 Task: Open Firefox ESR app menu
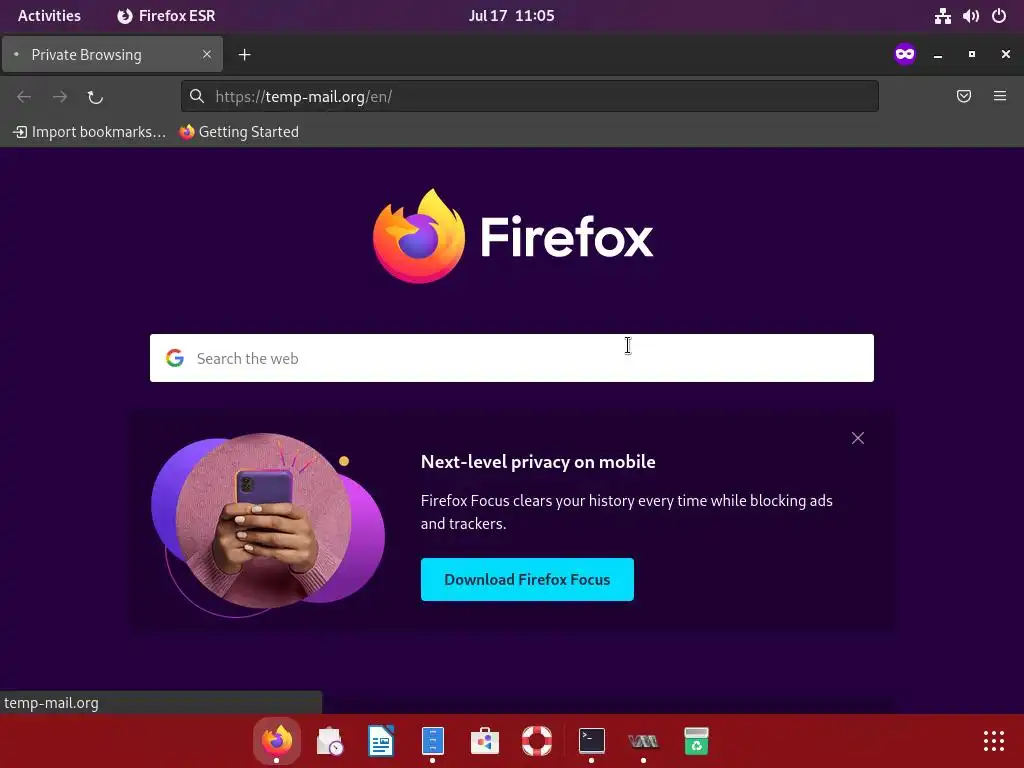(166, 16)
